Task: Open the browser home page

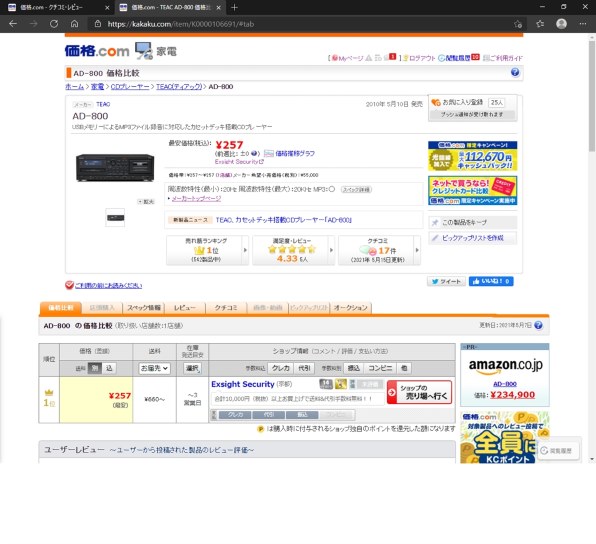Action: point(74,24)
